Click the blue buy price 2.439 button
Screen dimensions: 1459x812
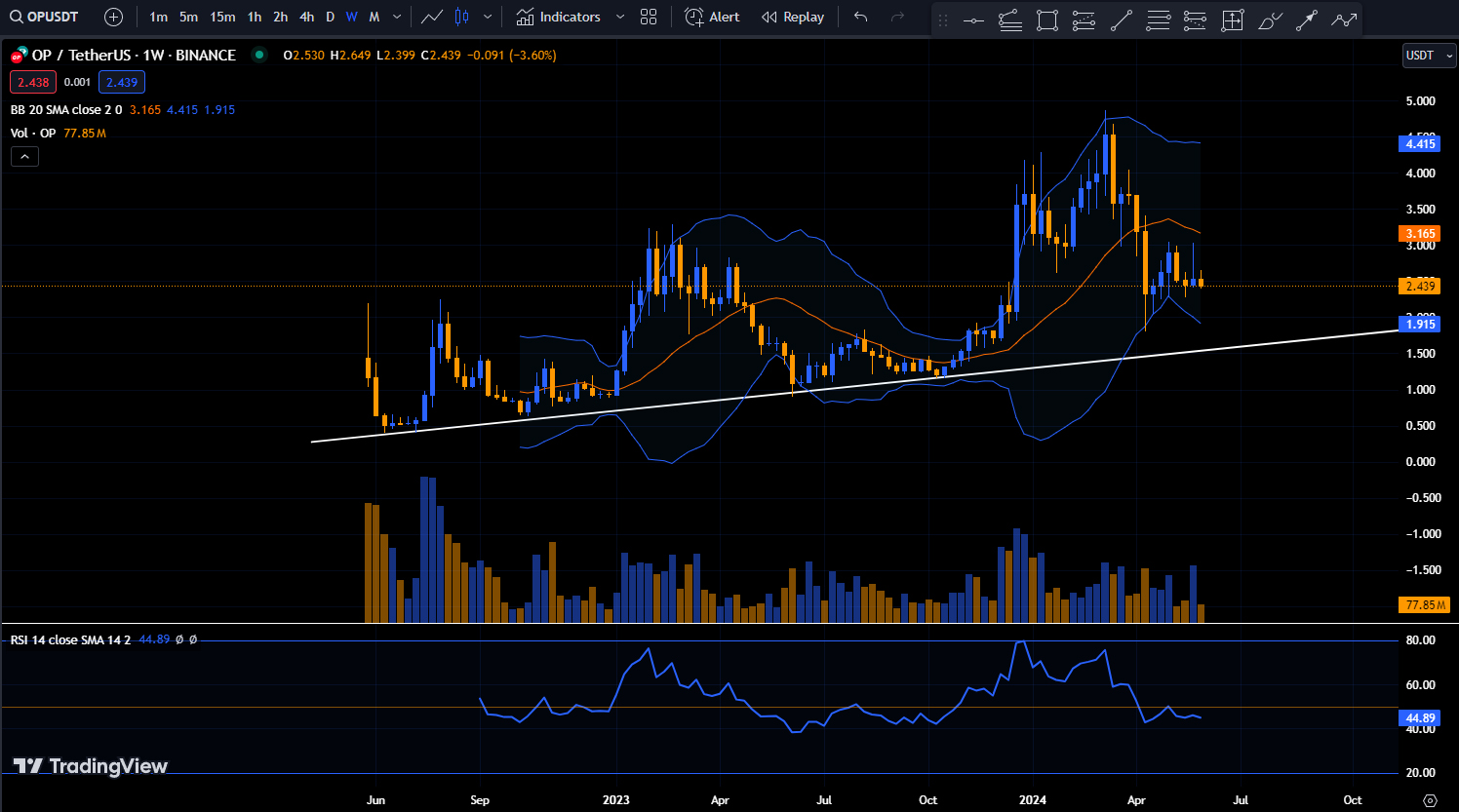point(122,82)
